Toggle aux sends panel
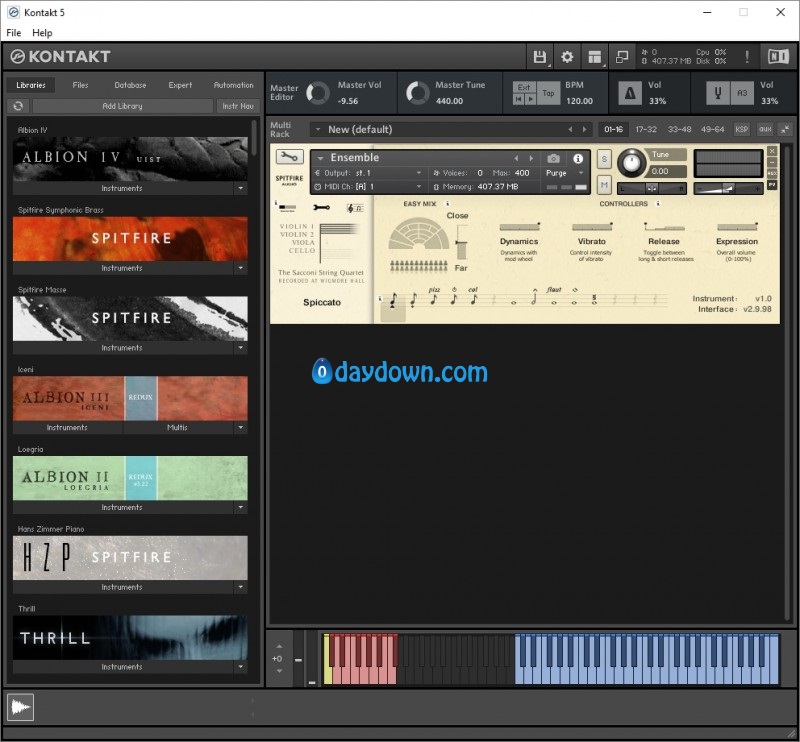Screen dimensions: 800x742 pyautogui.click(x=765, y=129)
